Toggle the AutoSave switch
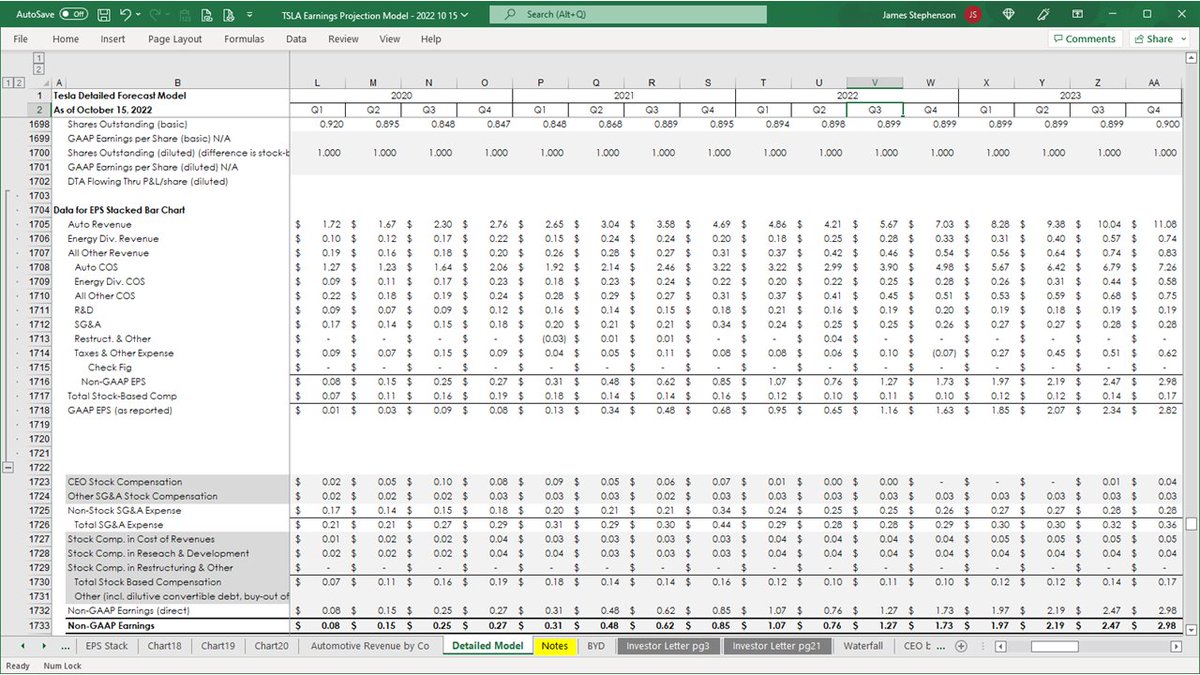 coord(72,15)
